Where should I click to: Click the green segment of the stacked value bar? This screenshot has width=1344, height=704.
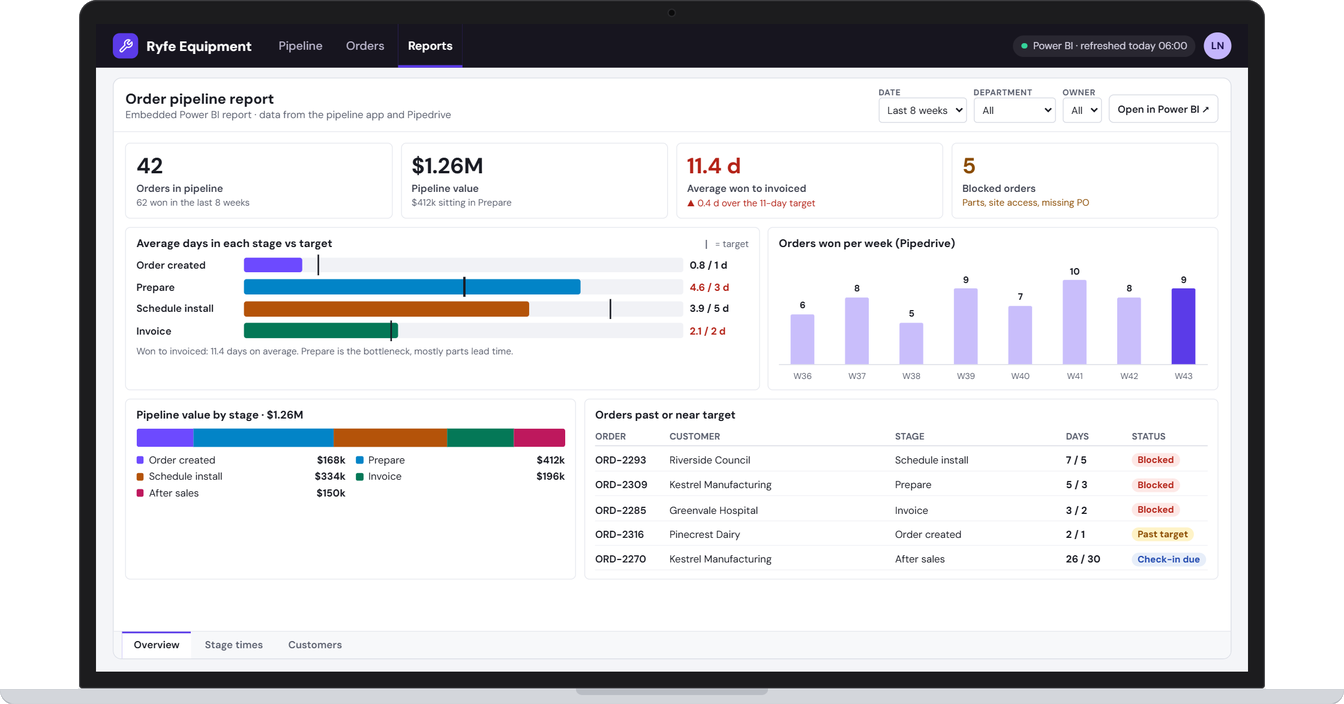[x=481, y=438]
